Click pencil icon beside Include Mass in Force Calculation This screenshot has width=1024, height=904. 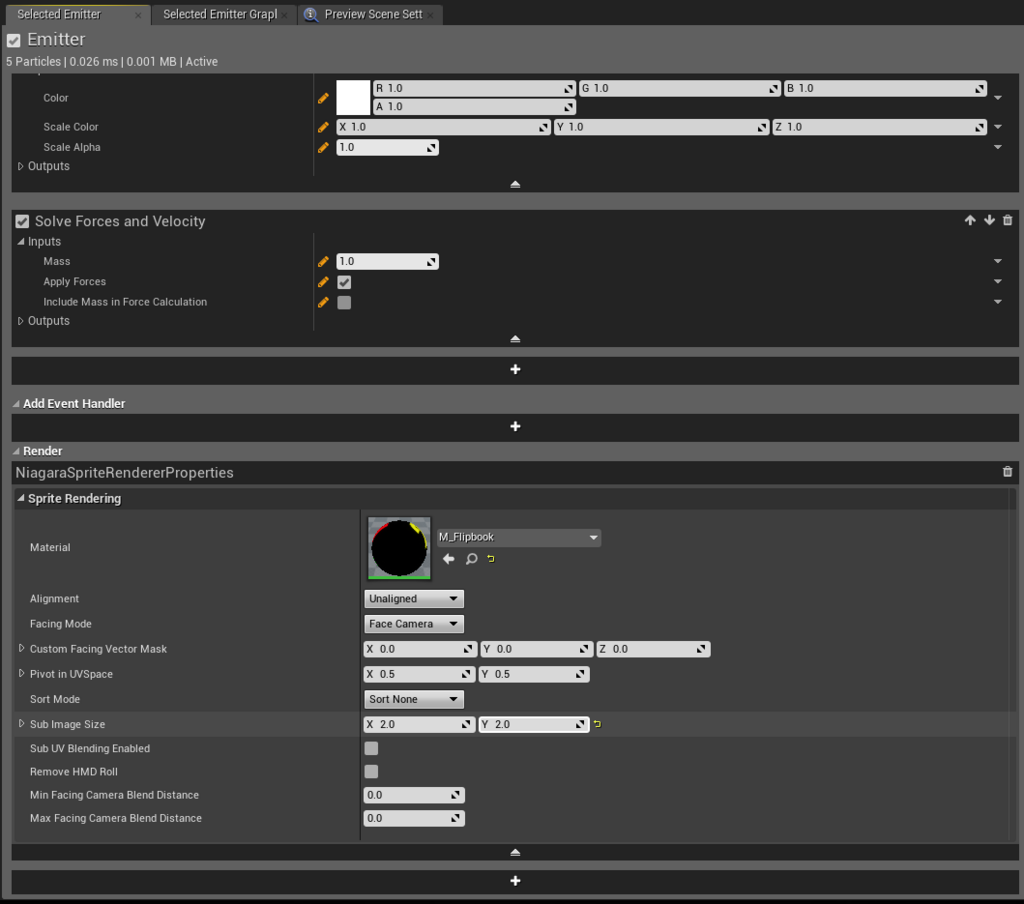coord(323,302)
